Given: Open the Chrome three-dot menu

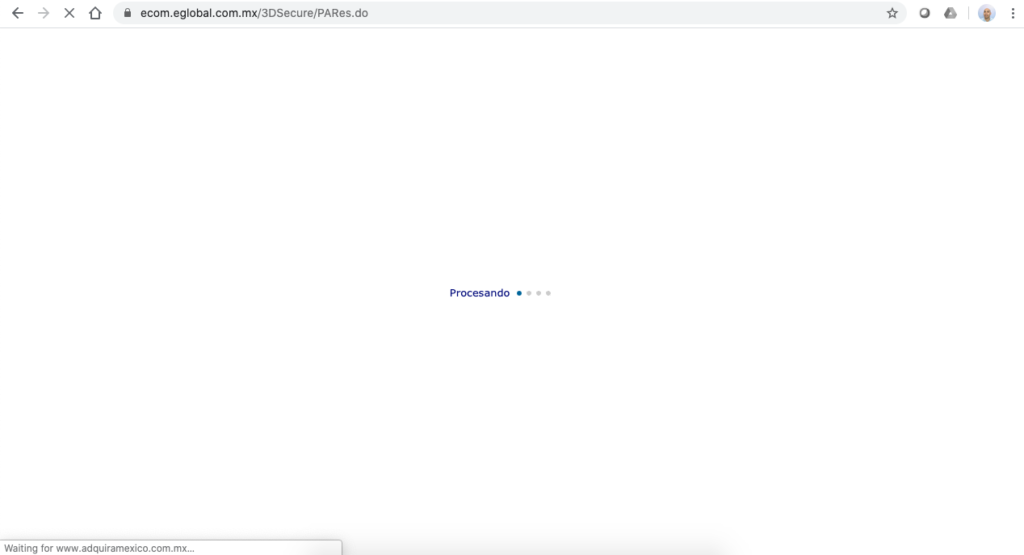Looking at the screenshot, I should point(1013,13).
